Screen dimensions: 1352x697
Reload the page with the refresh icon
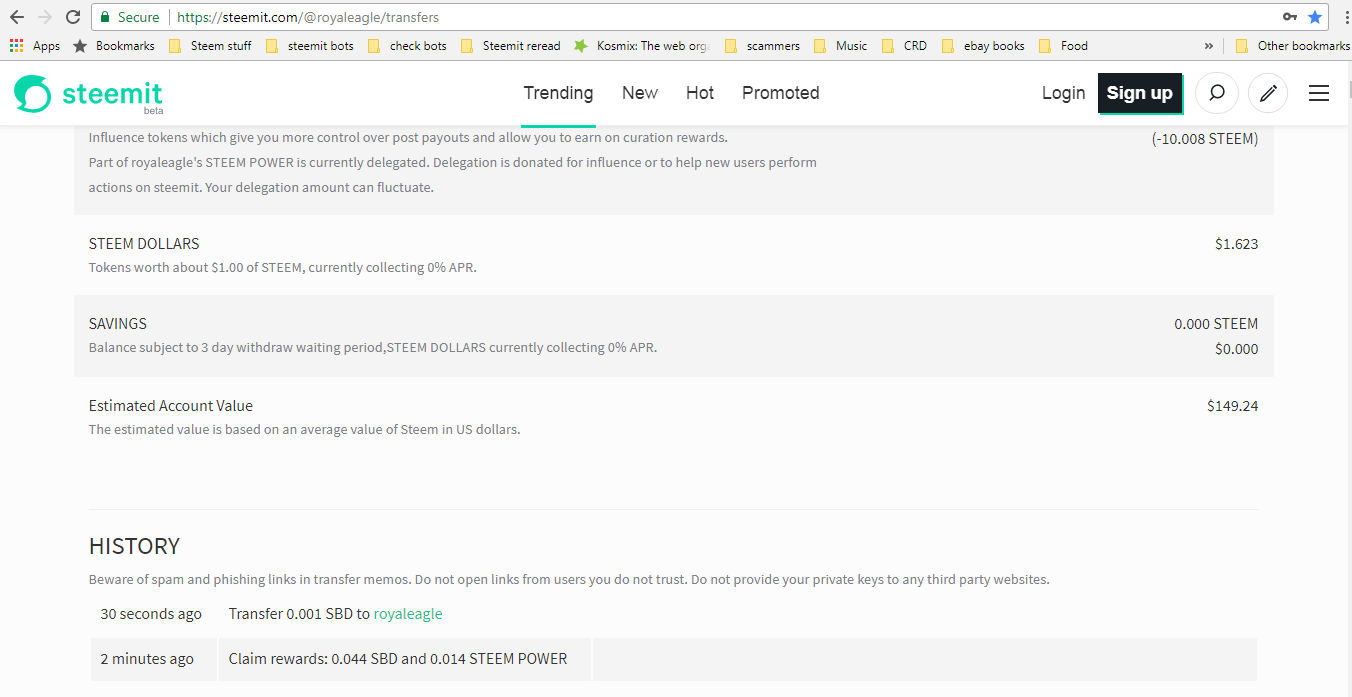[73, 17]
